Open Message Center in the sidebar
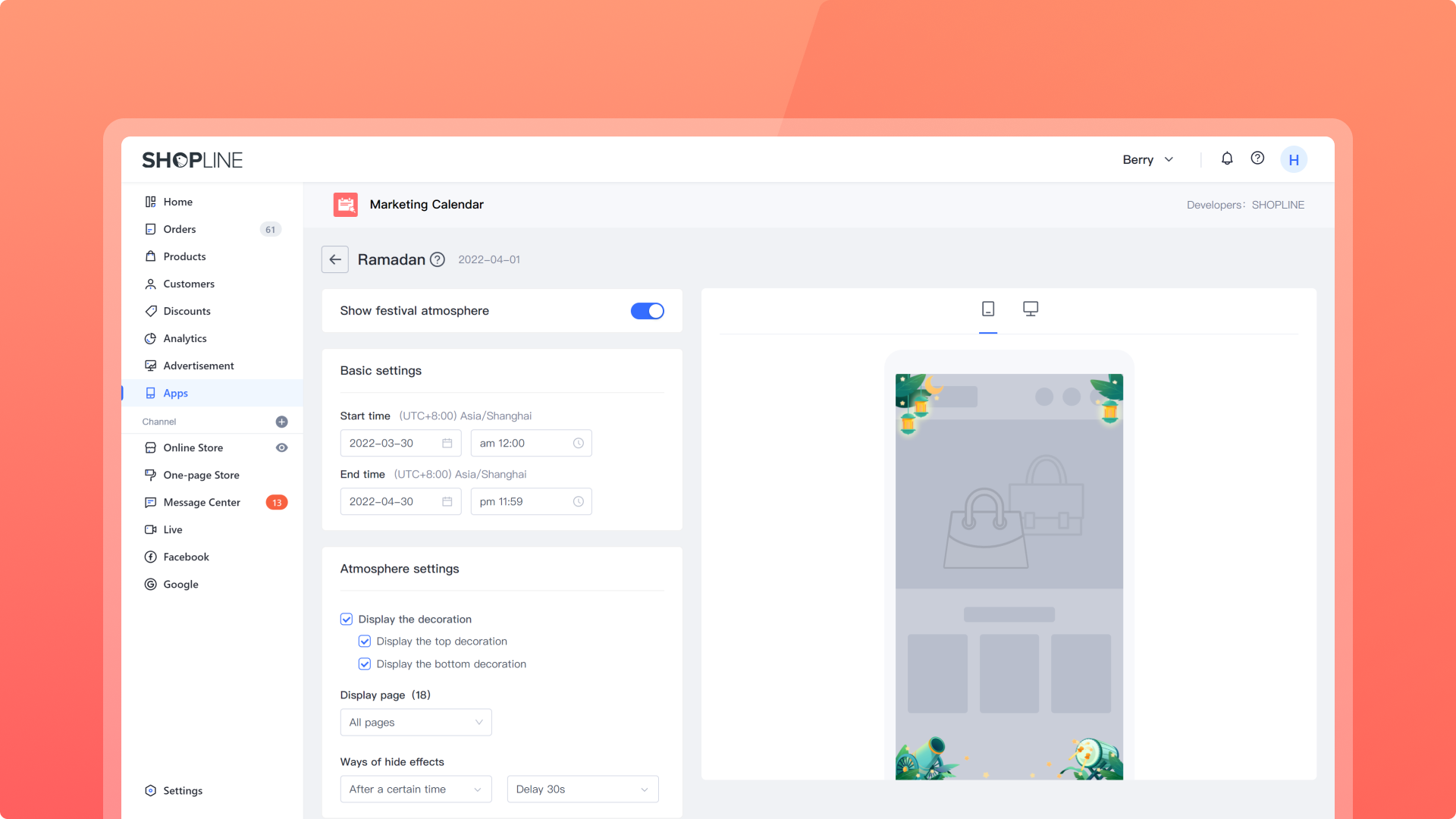Viewport: 1456px width, 819px height. click(x=202, y=502)
